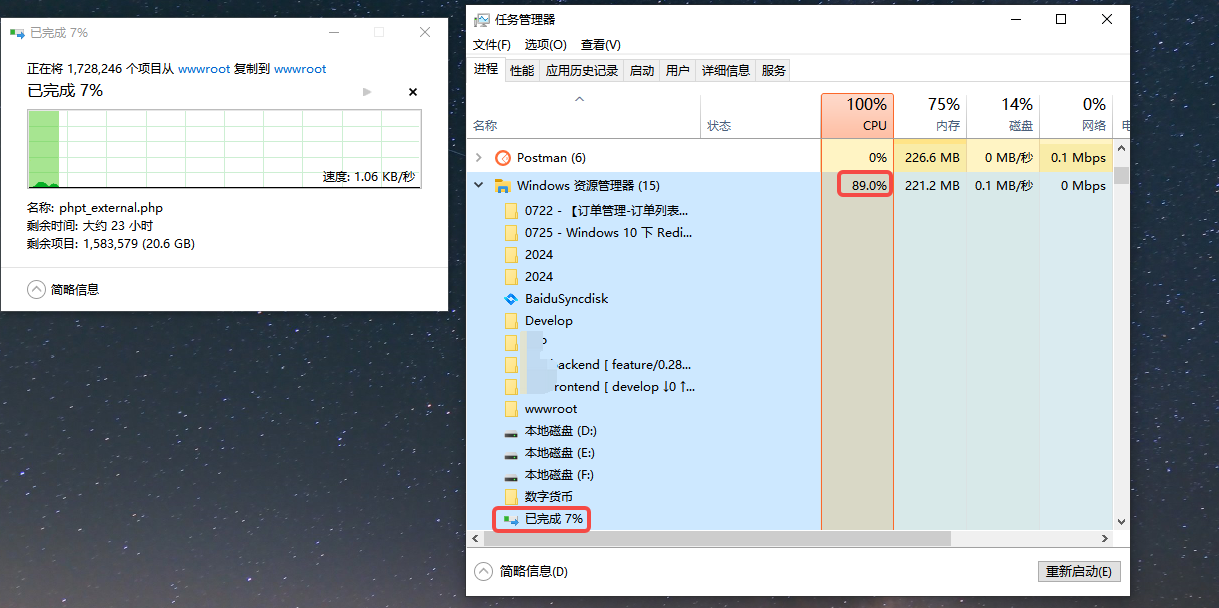
Task: Click the 本地磁盘 (D:) drive icon
Action: coord(511,432)
